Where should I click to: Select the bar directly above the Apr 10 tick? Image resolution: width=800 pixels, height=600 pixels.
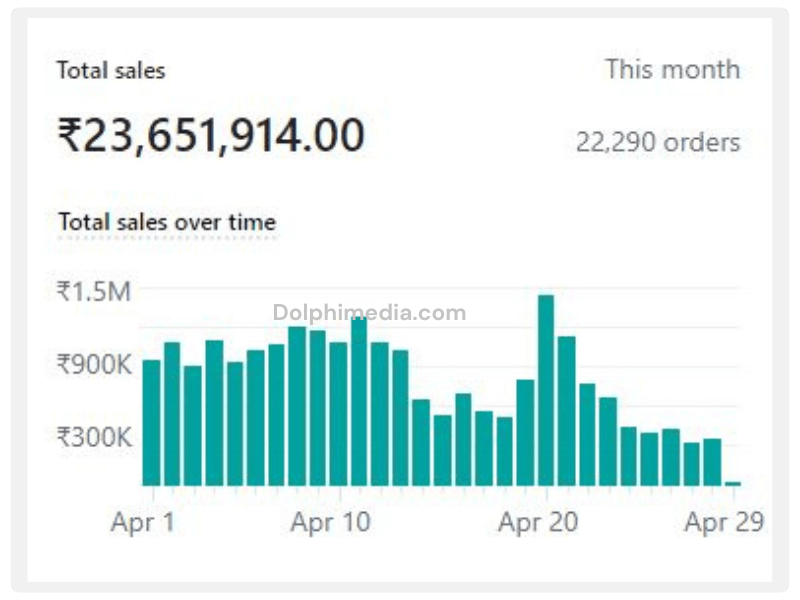(338, 414)
